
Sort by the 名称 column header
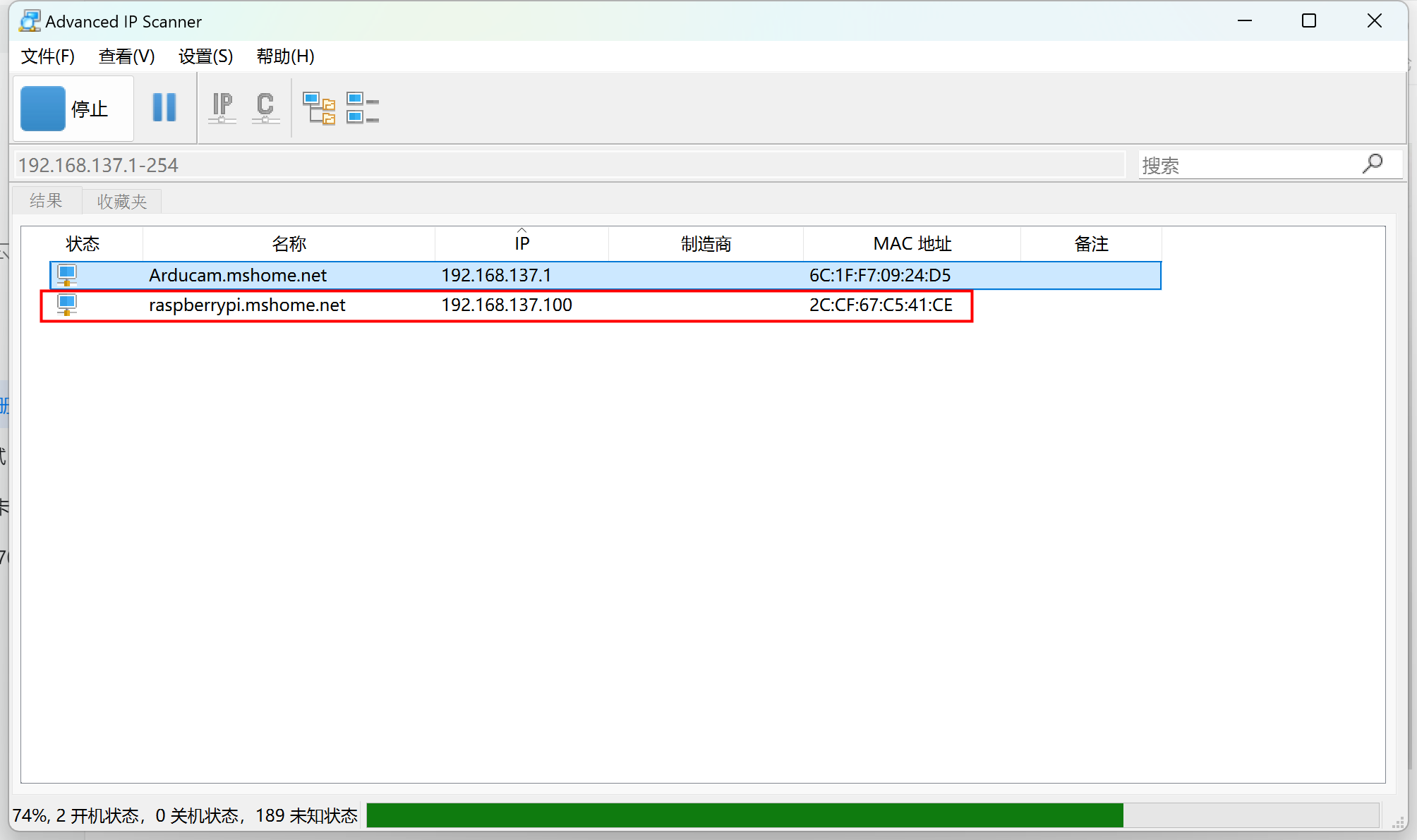click(289, 244)
